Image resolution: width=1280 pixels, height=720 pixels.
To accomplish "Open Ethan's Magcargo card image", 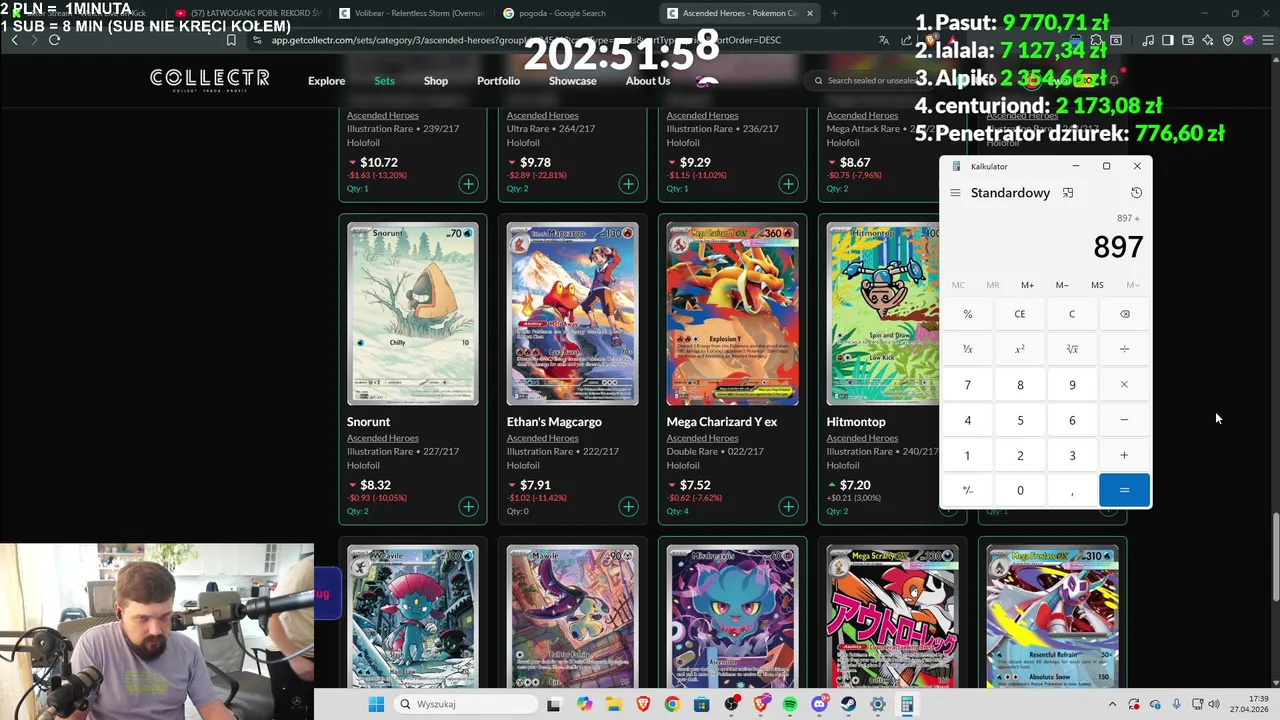I will tap(572, 314).
